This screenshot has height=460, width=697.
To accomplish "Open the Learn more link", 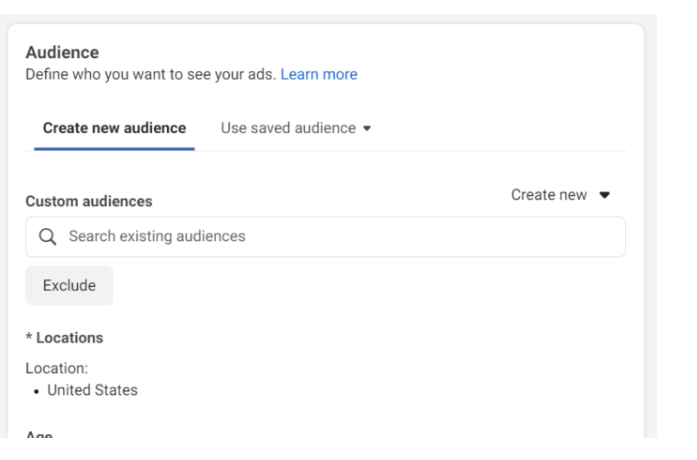I will pos(319,74).
